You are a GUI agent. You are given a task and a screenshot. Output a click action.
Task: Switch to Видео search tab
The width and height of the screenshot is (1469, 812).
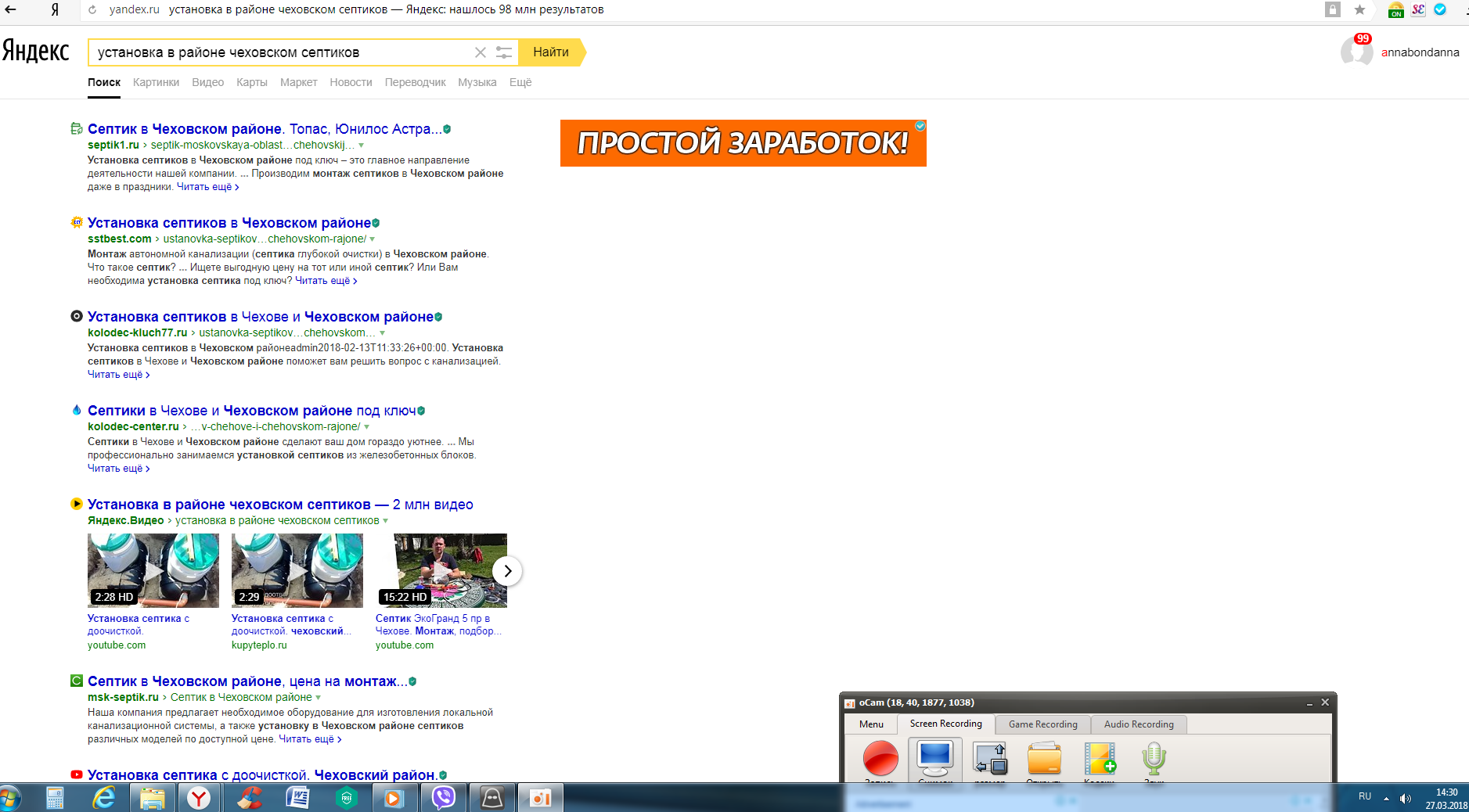[x=207, y=82]
